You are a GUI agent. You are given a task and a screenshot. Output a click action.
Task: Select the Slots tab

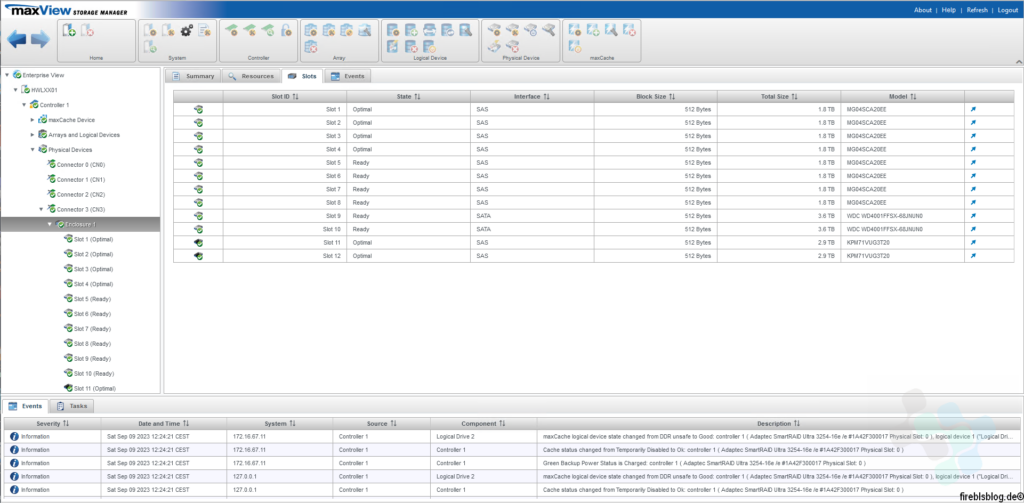pyautogui.click(x=302, y=76)
